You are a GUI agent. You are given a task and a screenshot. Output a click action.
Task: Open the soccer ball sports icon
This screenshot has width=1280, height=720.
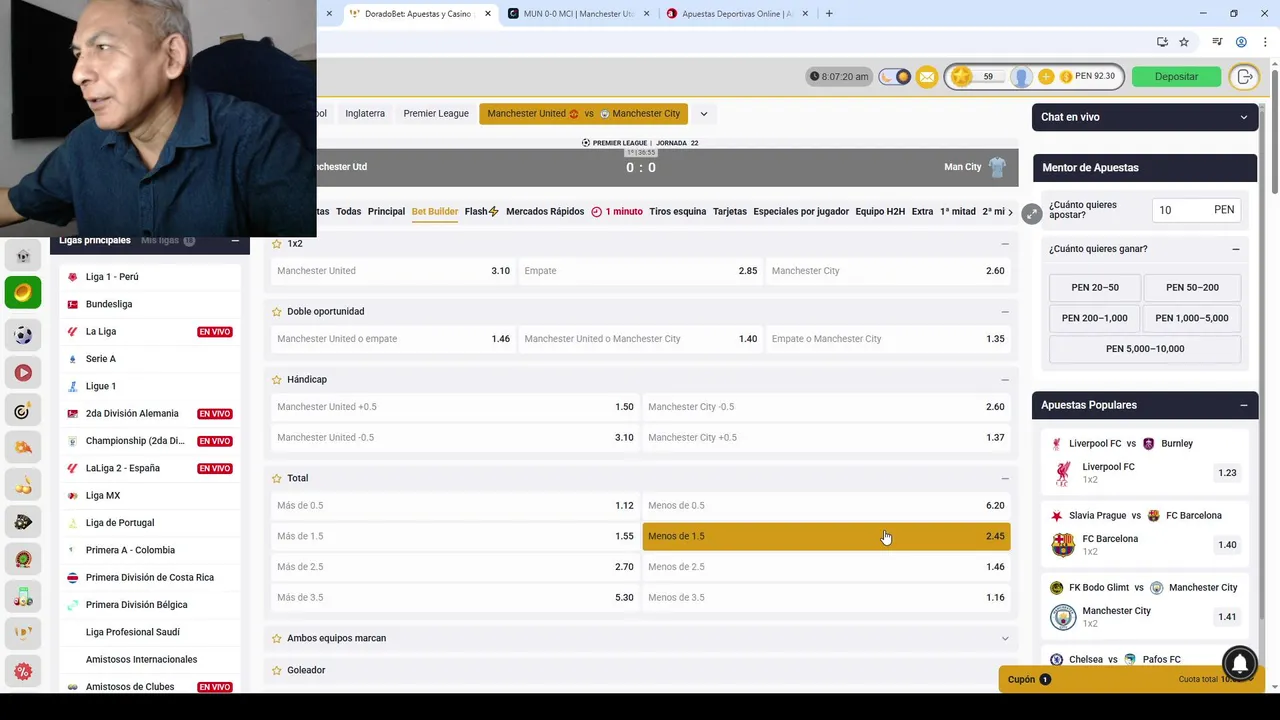(23, 335)
